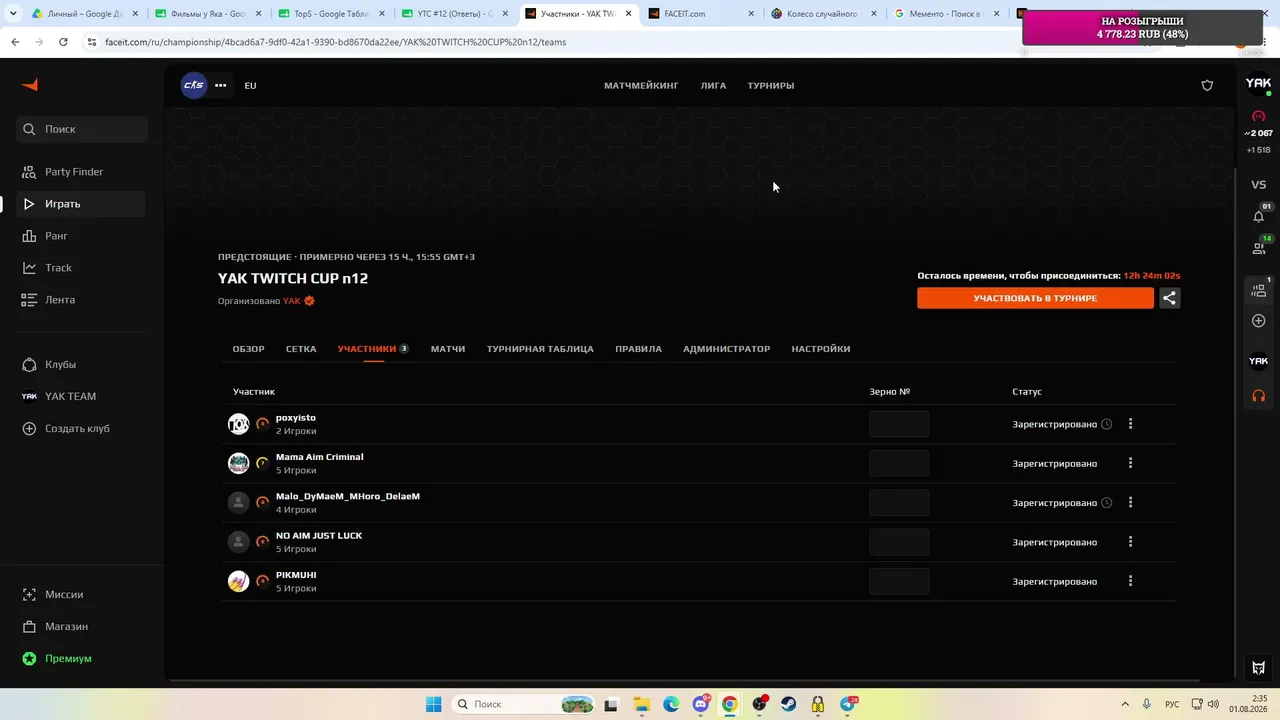Viewport: 1280px width, 720px height.
Task: Open team NO AIM JUST LUCK
Action: [319, 536]
